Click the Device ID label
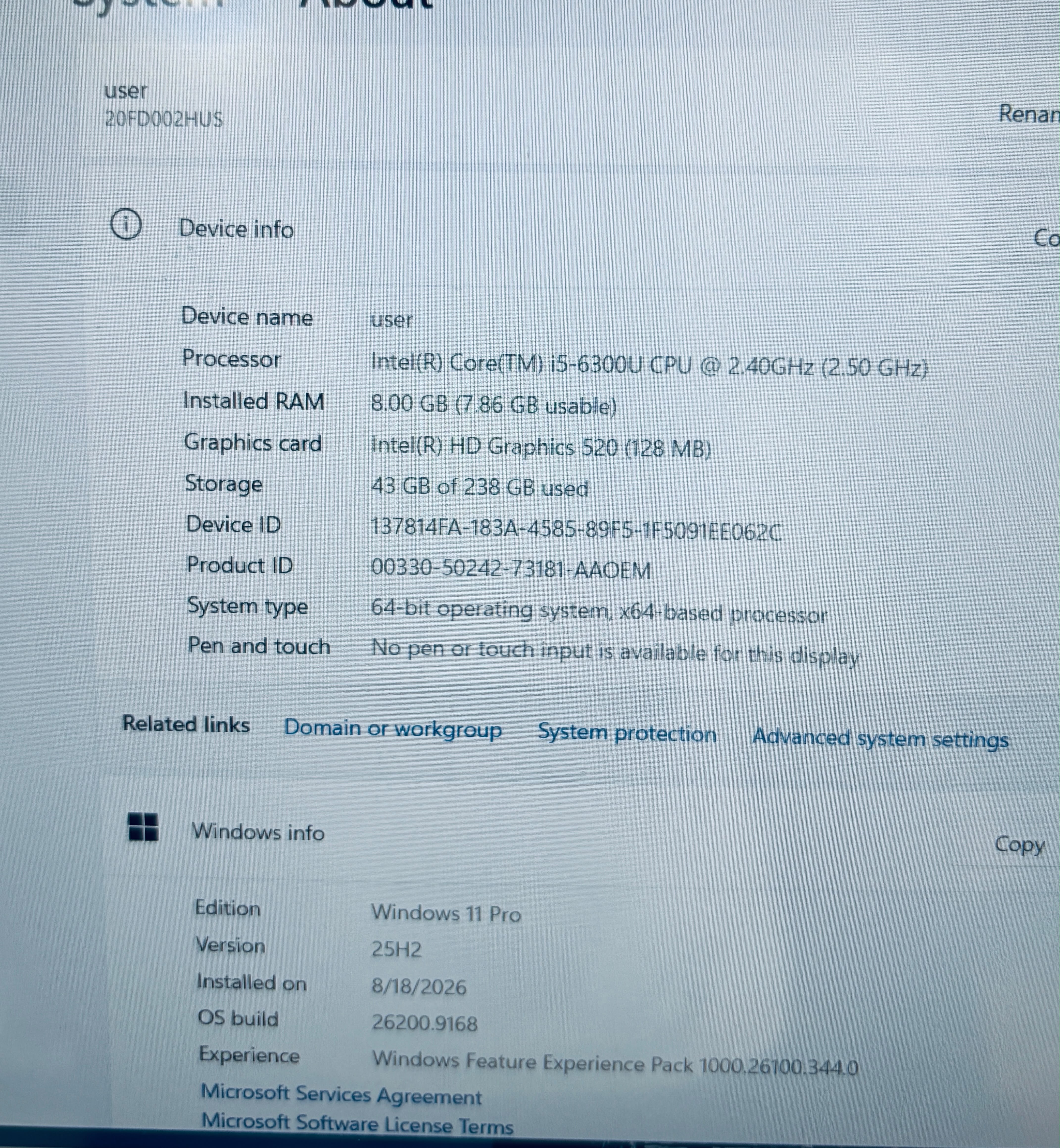Image resolution: width=1060 pixels, height=1148 pixels. 234,524
